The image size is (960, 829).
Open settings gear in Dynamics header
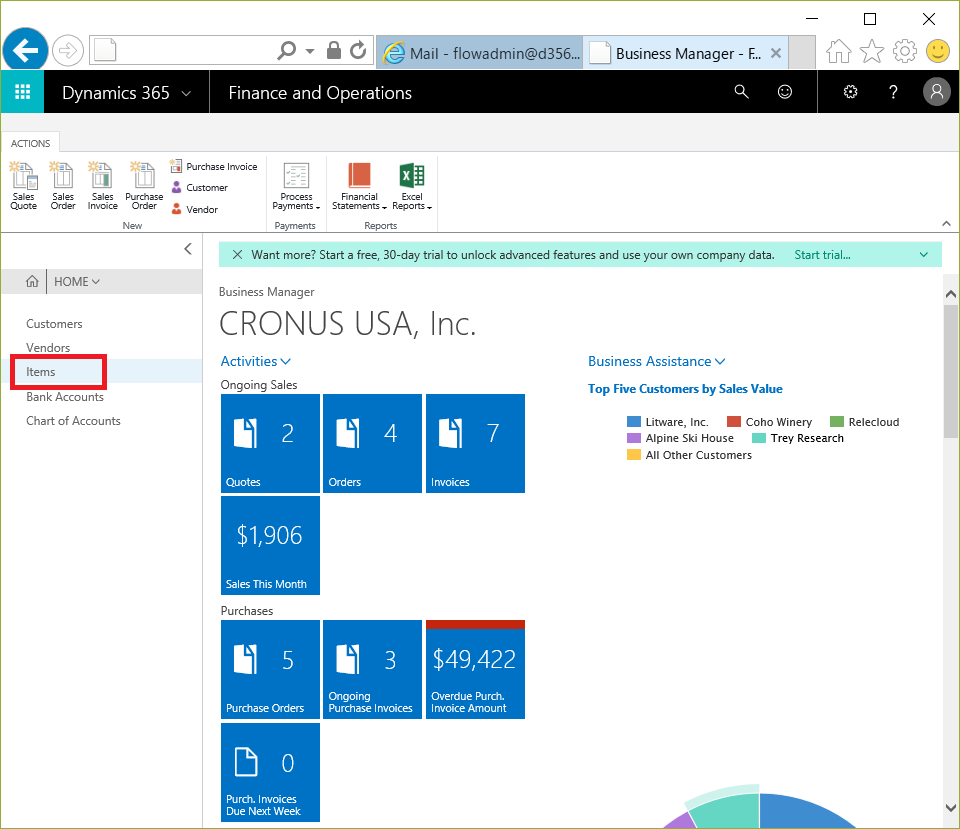coord(850,92)
